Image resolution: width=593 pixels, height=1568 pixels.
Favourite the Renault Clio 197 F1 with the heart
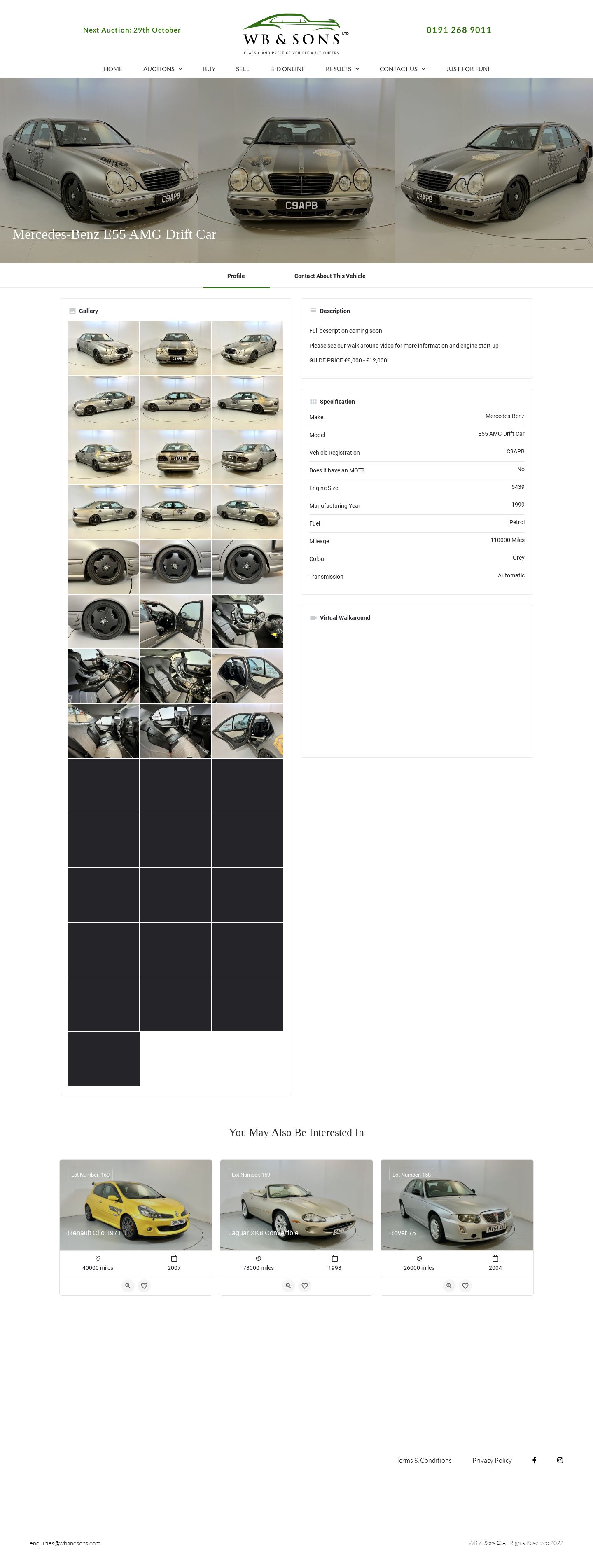click(144, 1285)
